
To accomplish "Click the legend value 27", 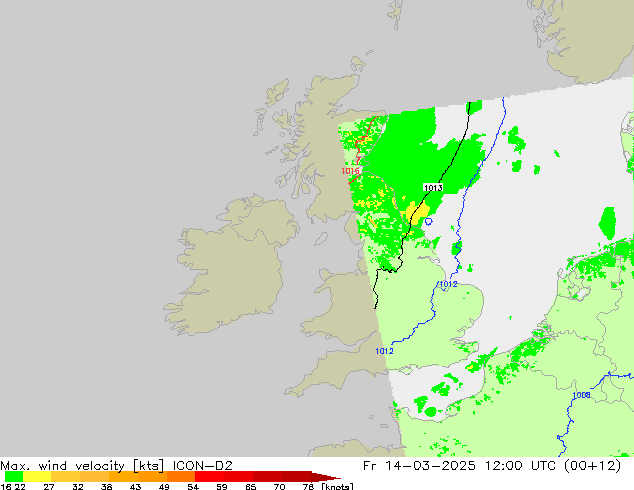I will point(49,486).
